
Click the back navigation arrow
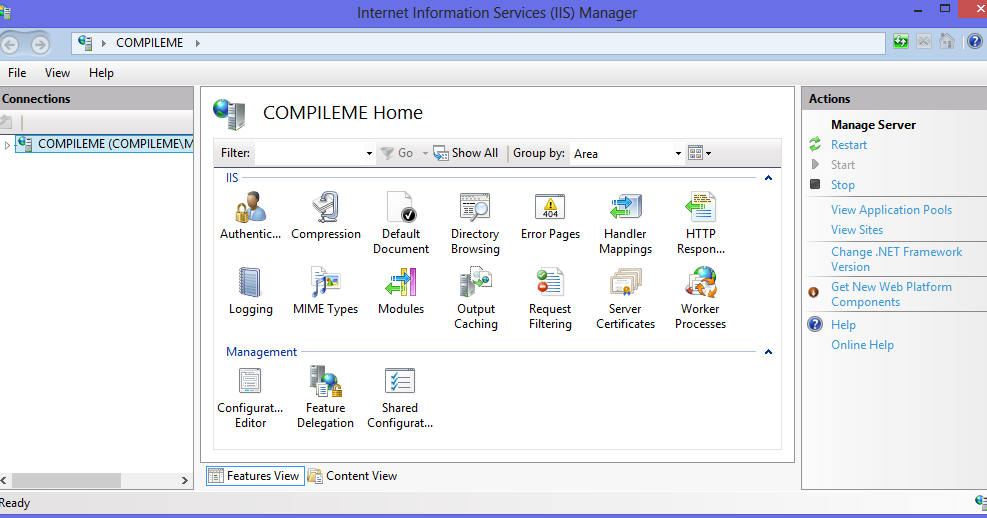pyautogui.click(x=10, y=45)
